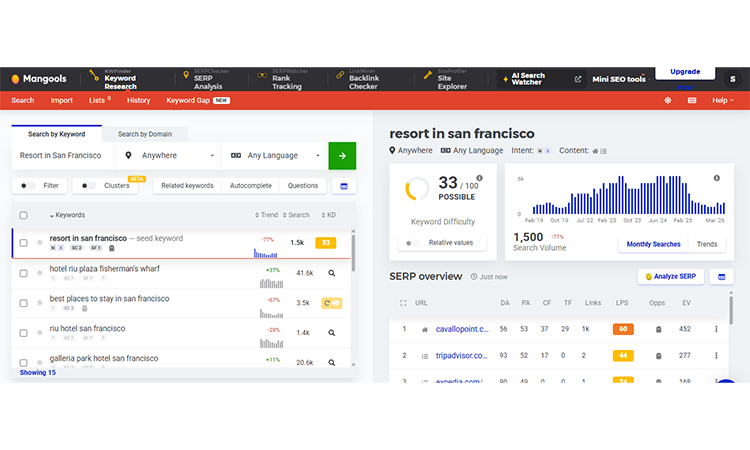Click the Upgrade button
750x450 pixels.
click(685, 72)
